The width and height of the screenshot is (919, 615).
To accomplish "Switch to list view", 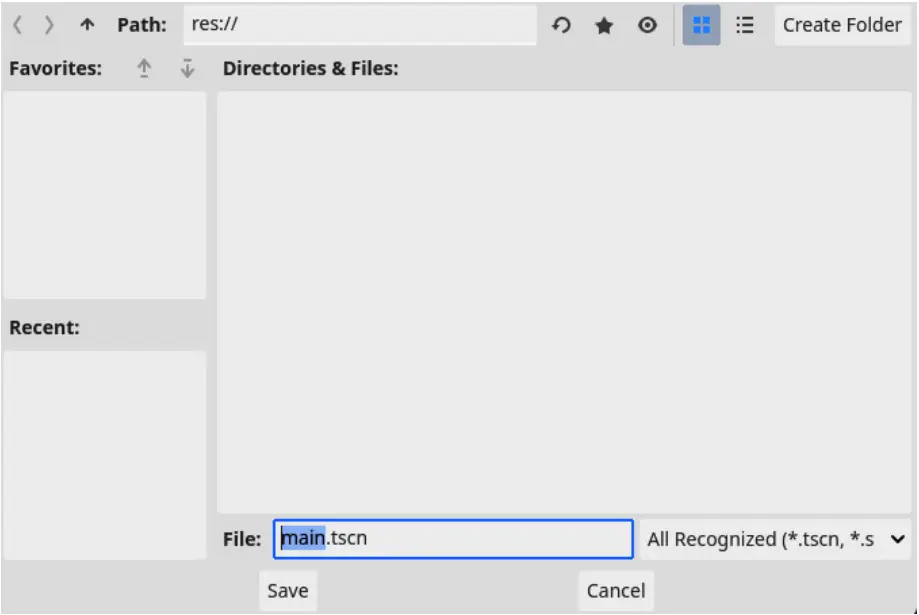I will click(x=744, y=26).
